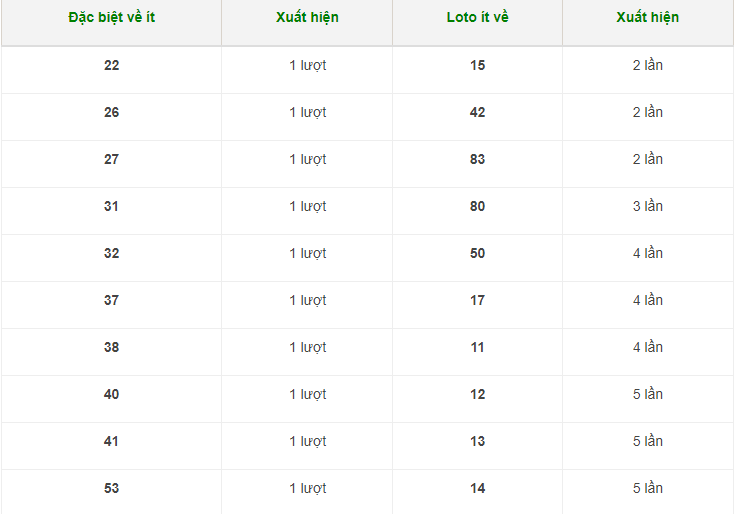The image size is (735, 514).
Task: Click loto number 17 cell
Action: [477, 300]
